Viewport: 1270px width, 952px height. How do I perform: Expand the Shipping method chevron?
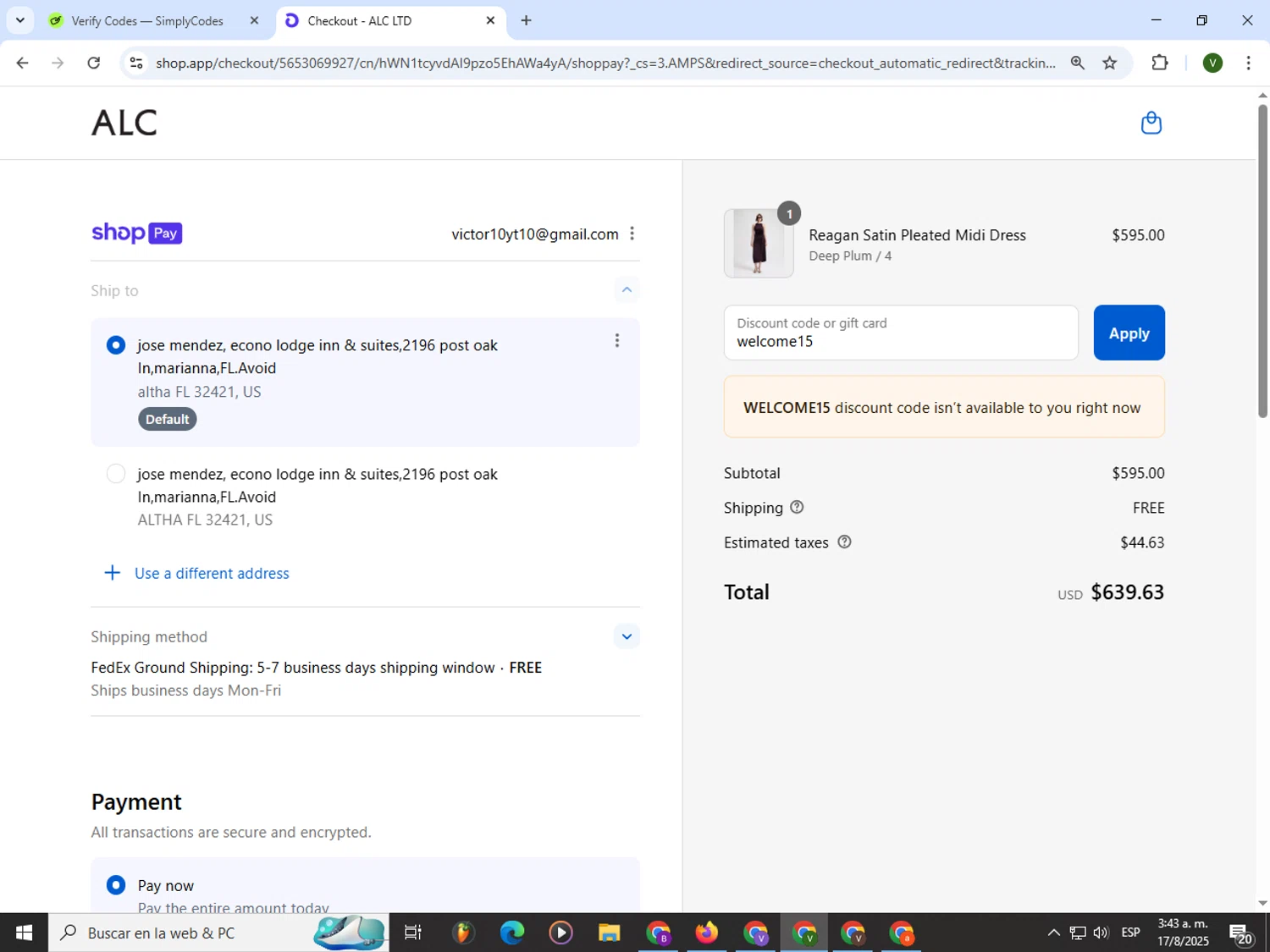[x=627, y=636]
